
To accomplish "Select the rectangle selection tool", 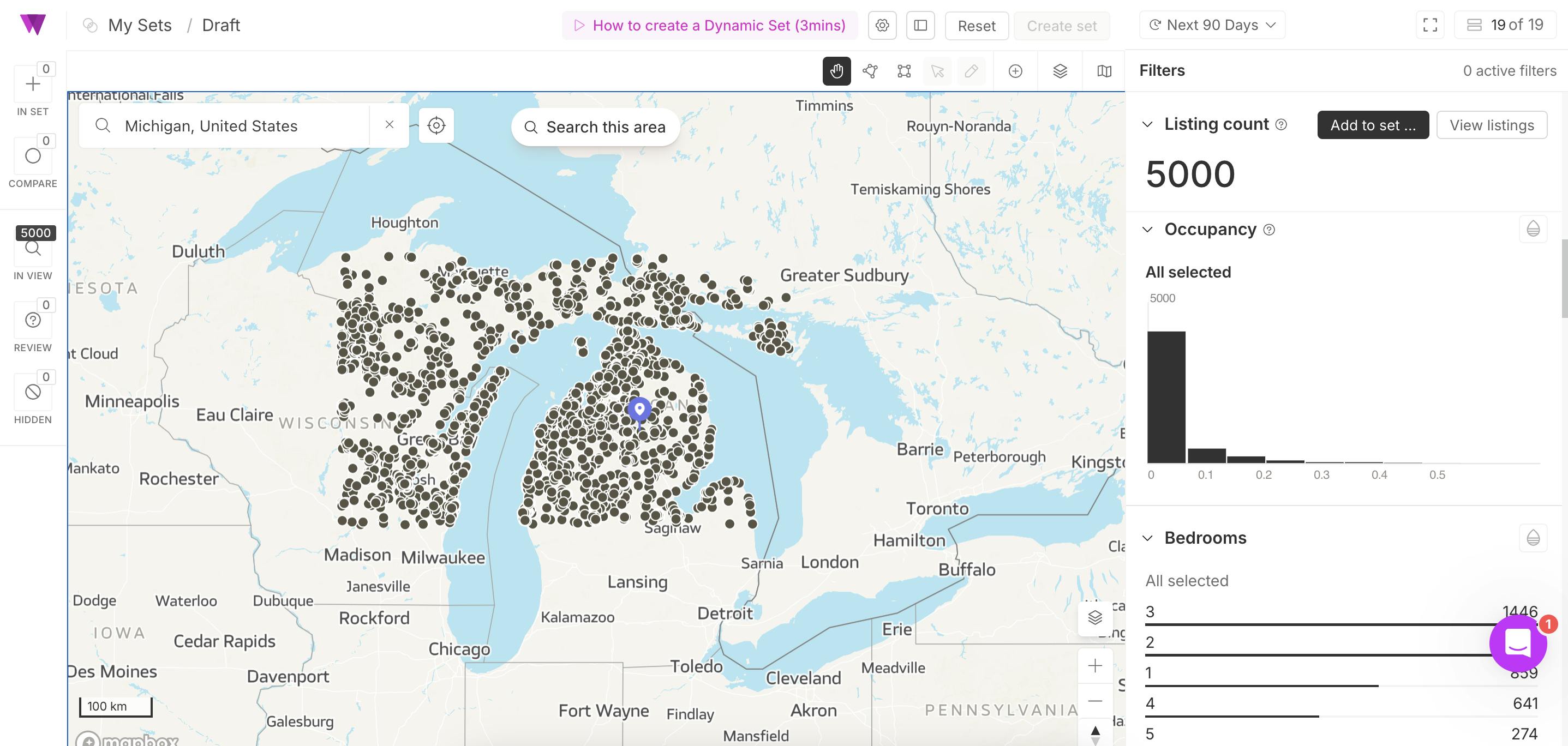I will tap(904, 71).
